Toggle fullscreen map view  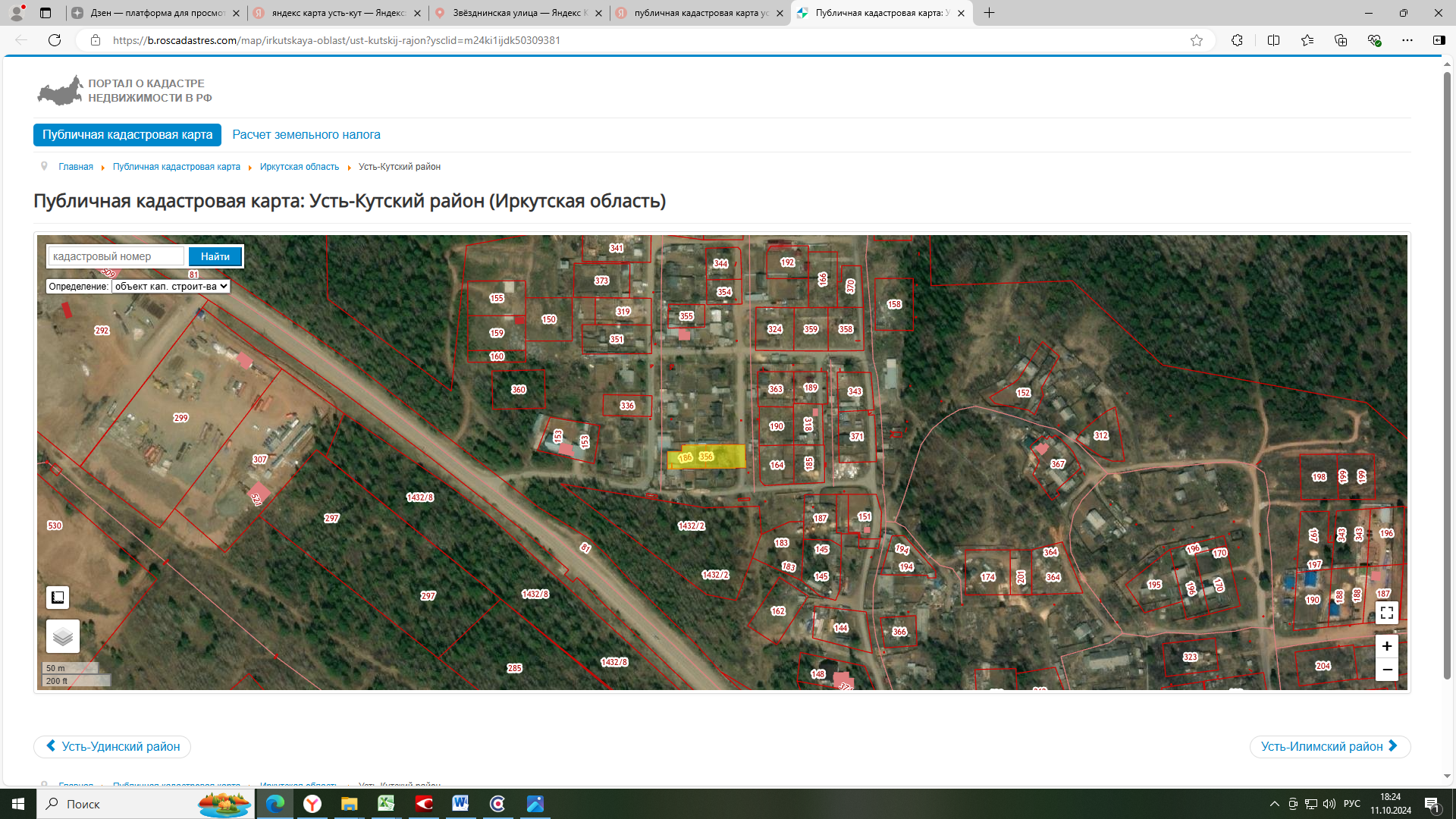(x=1387, y=613)
